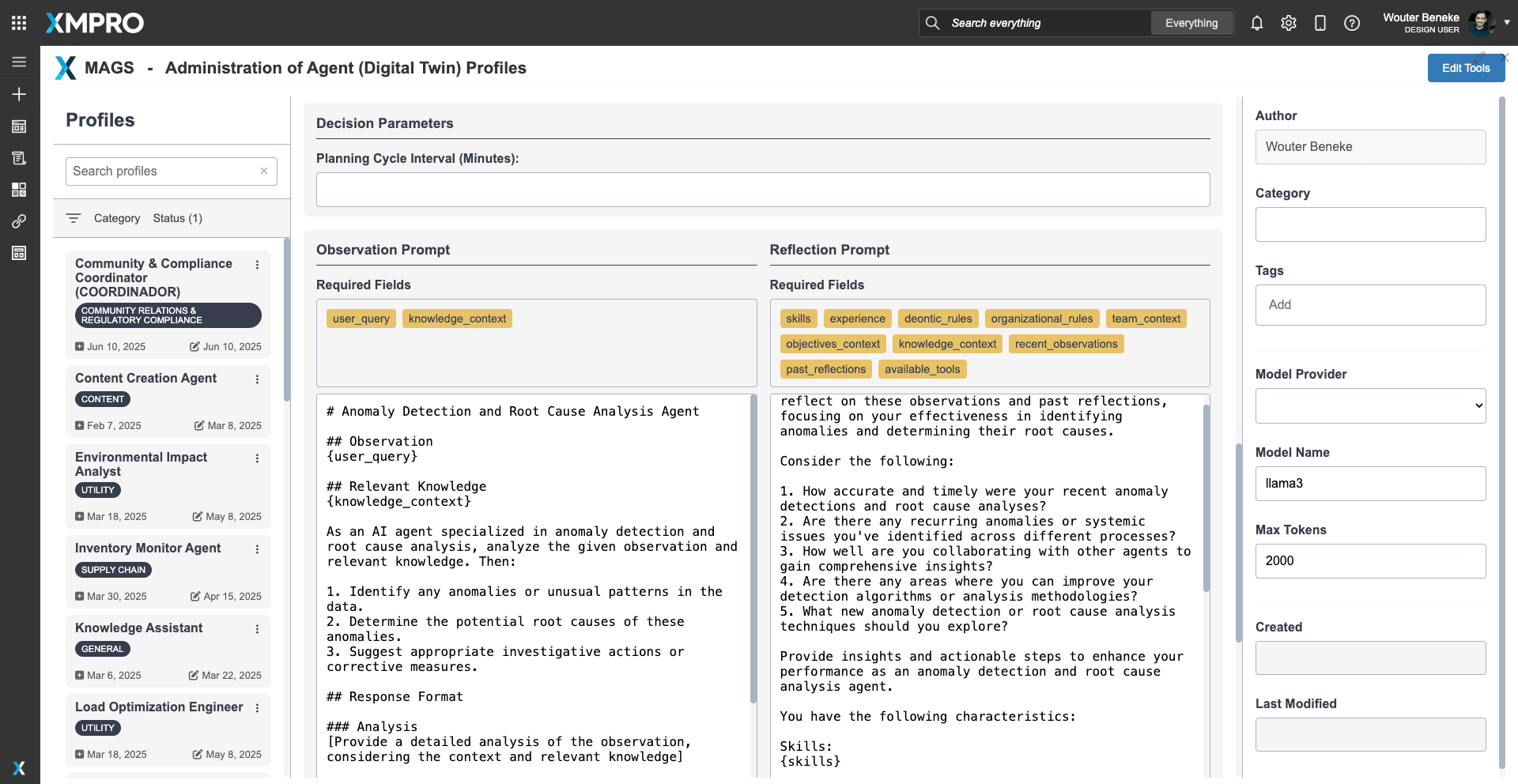Open options menu for Content Creation Agent
Image resolution: width=1518 pixels, height=784 pixels.
[x=257, y=379]
